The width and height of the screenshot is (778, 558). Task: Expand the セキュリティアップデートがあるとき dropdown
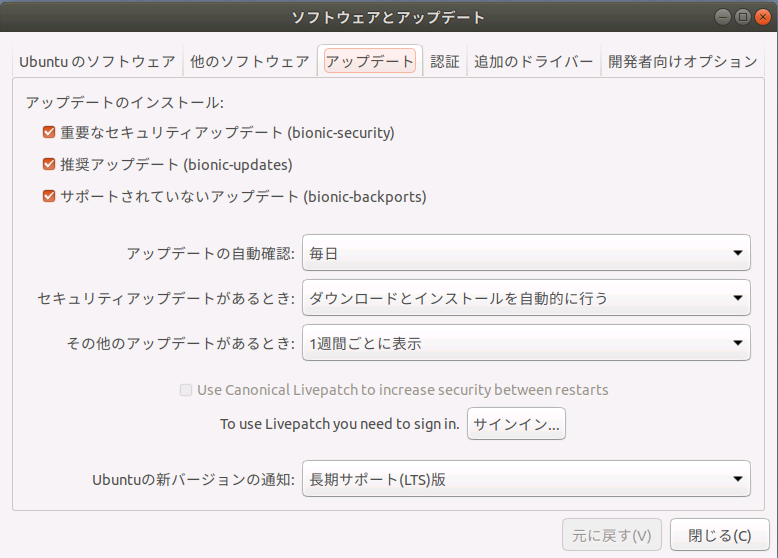pos(526,298)
